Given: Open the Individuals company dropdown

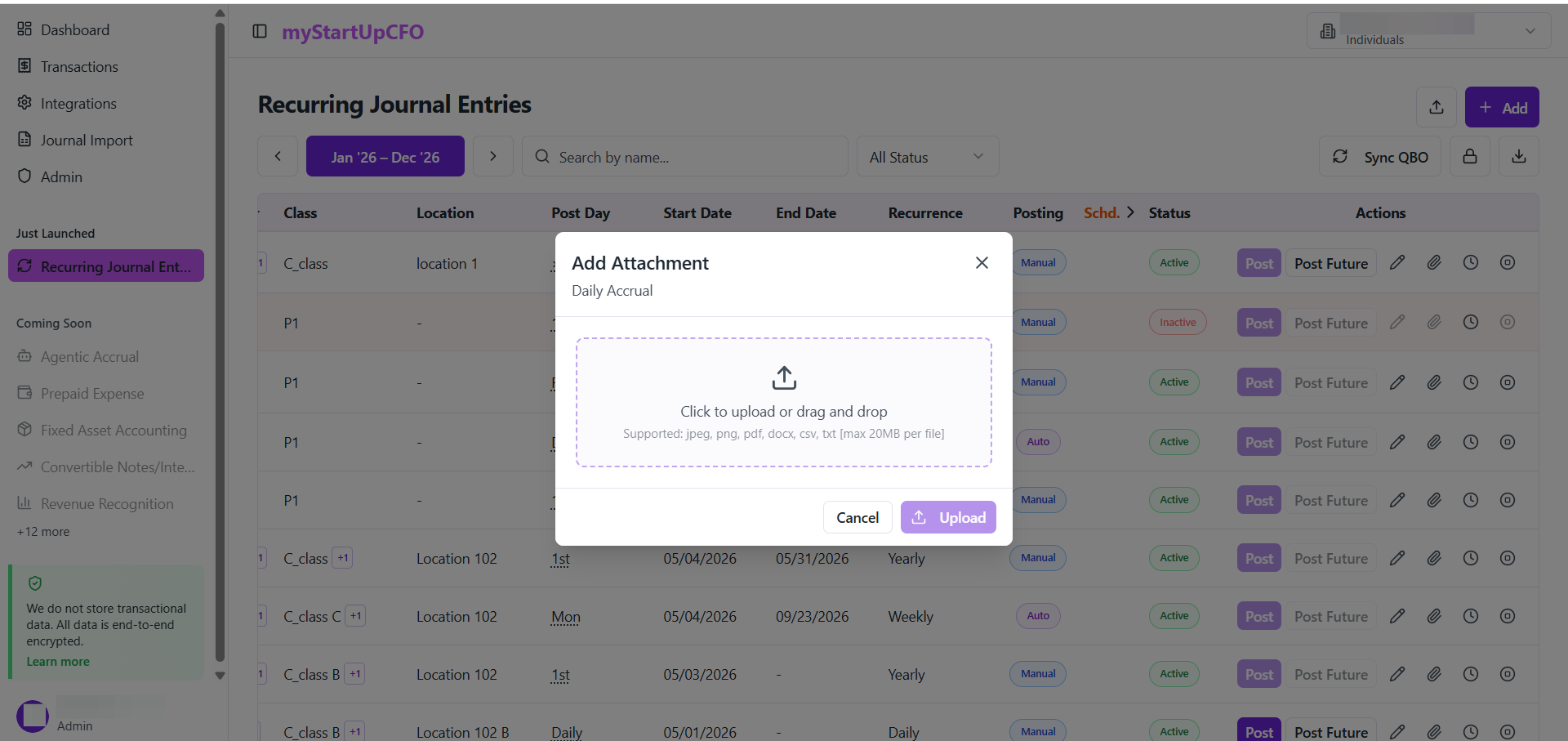Looking at the screenshot, I should pos(1428,31).
